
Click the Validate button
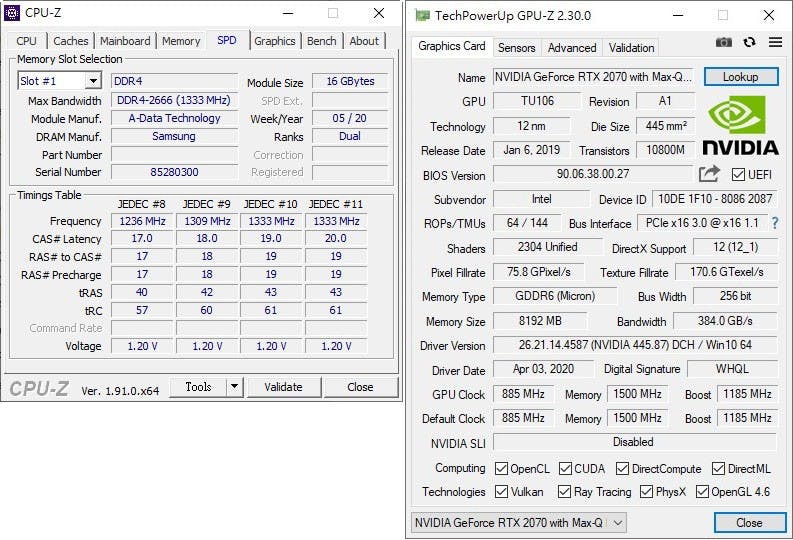click(283, 387)
